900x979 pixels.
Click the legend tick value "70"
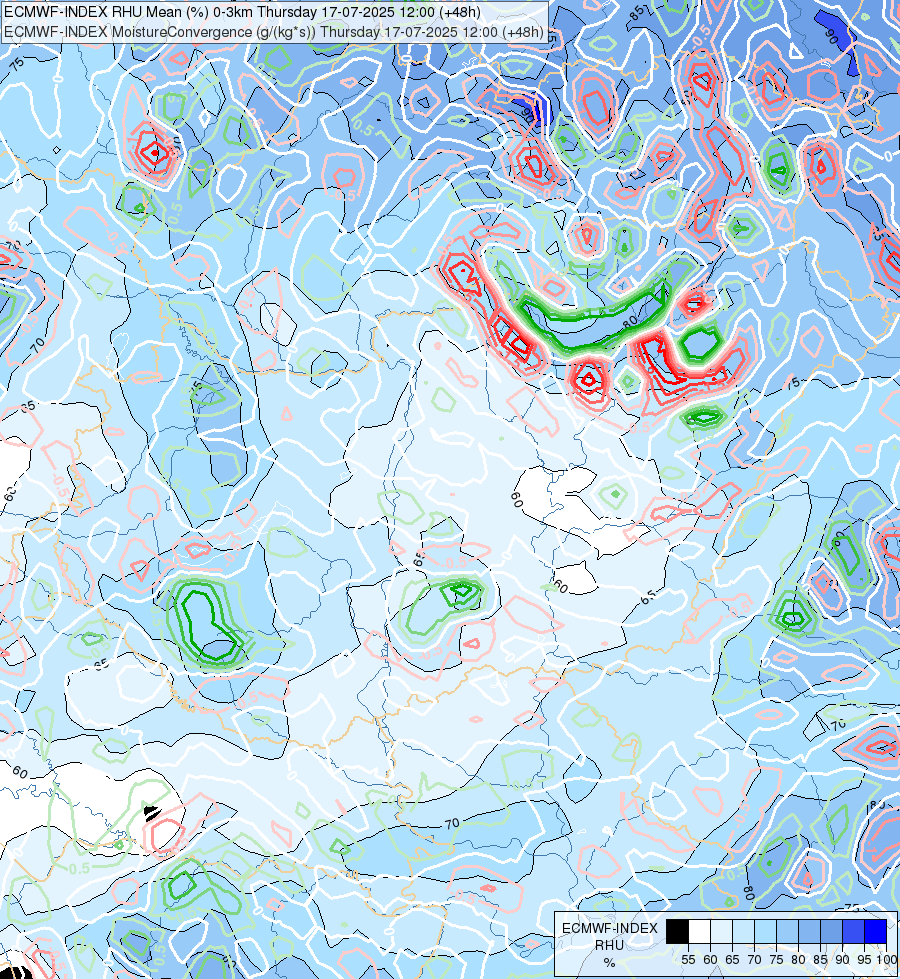tap(754, 960)
